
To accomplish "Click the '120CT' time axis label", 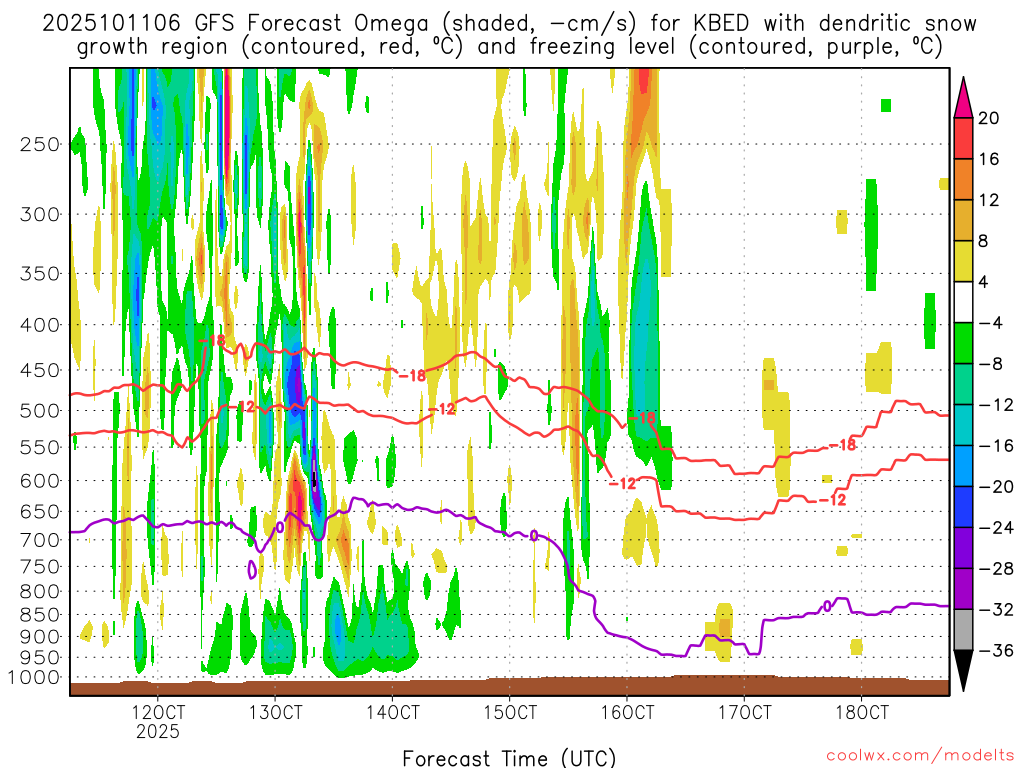I will [157, 712].
